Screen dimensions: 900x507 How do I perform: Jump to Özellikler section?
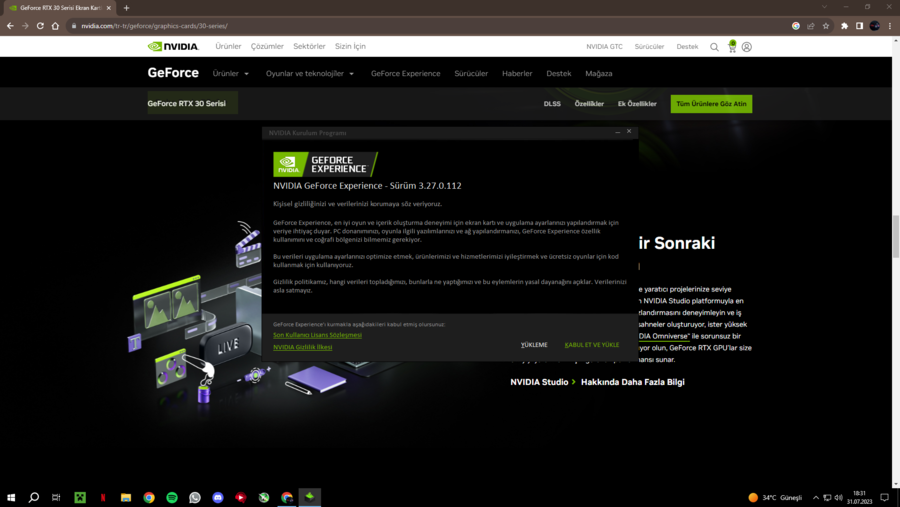click(589, 104)
